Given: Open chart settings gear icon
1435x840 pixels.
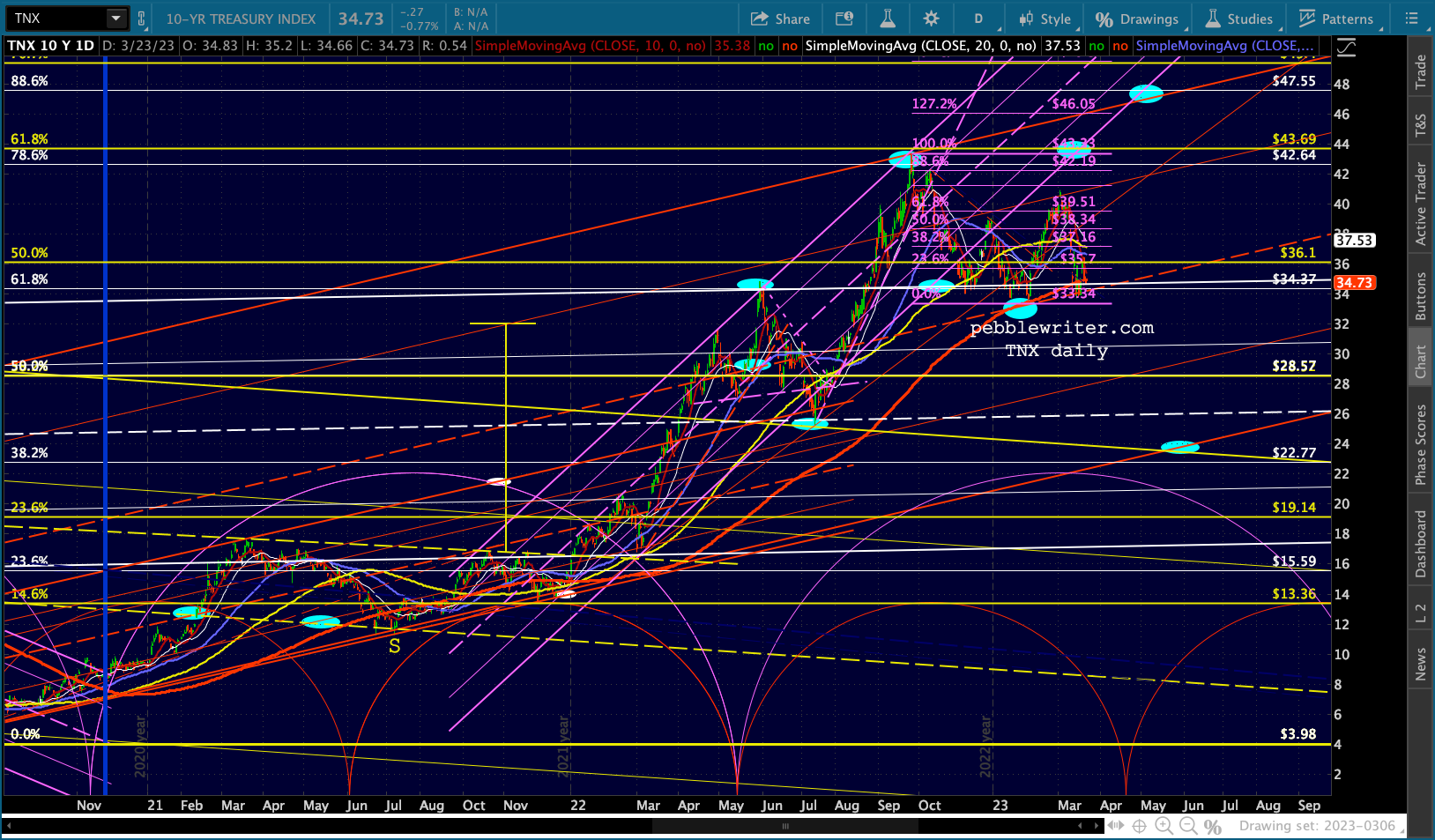Looking at the screenshot, I should click(931, 19).
